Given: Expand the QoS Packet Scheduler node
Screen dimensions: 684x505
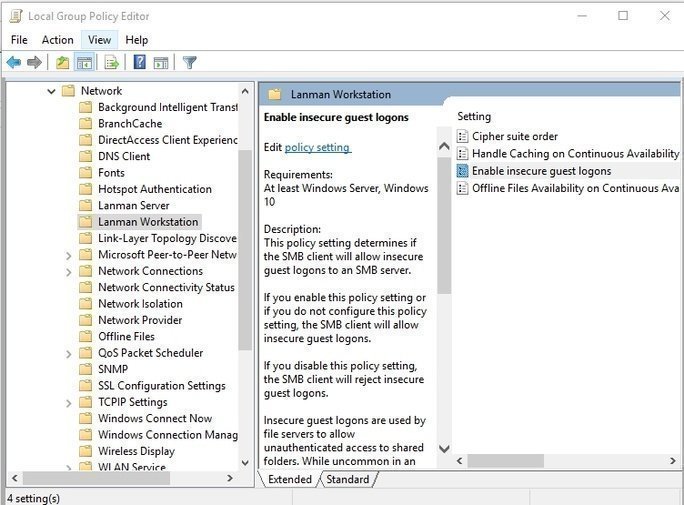Looking at the screenshot, I should pyautogui.click(x=68, y=354).
